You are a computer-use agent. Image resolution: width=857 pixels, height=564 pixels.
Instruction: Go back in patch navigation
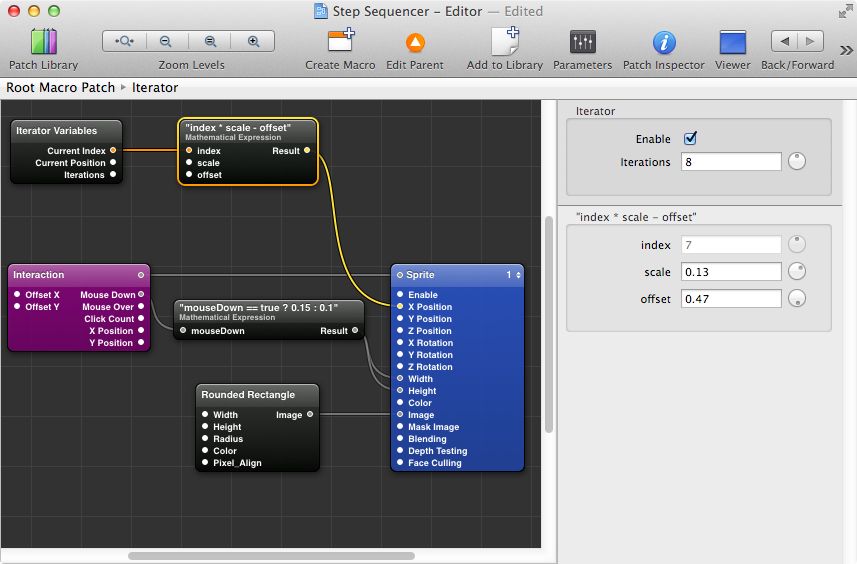(784, 41)
